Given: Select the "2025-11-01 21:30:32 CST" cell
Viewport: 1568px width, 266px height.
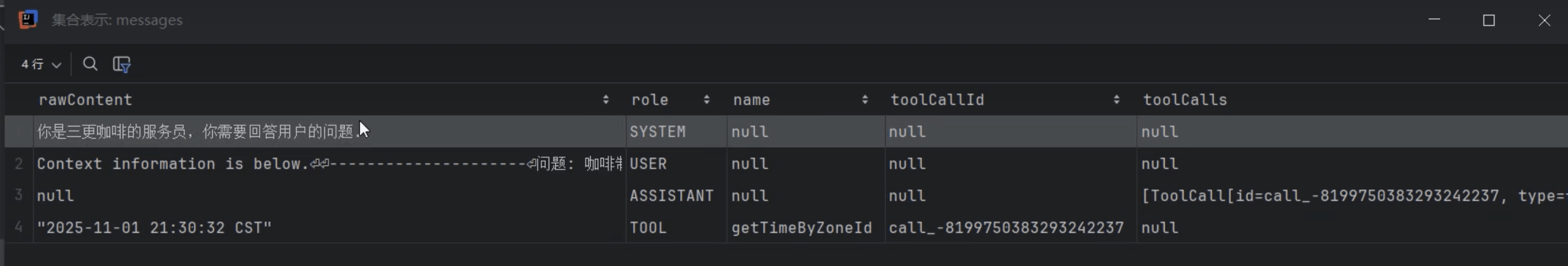Looking at the screenshot, I should 154,228.
